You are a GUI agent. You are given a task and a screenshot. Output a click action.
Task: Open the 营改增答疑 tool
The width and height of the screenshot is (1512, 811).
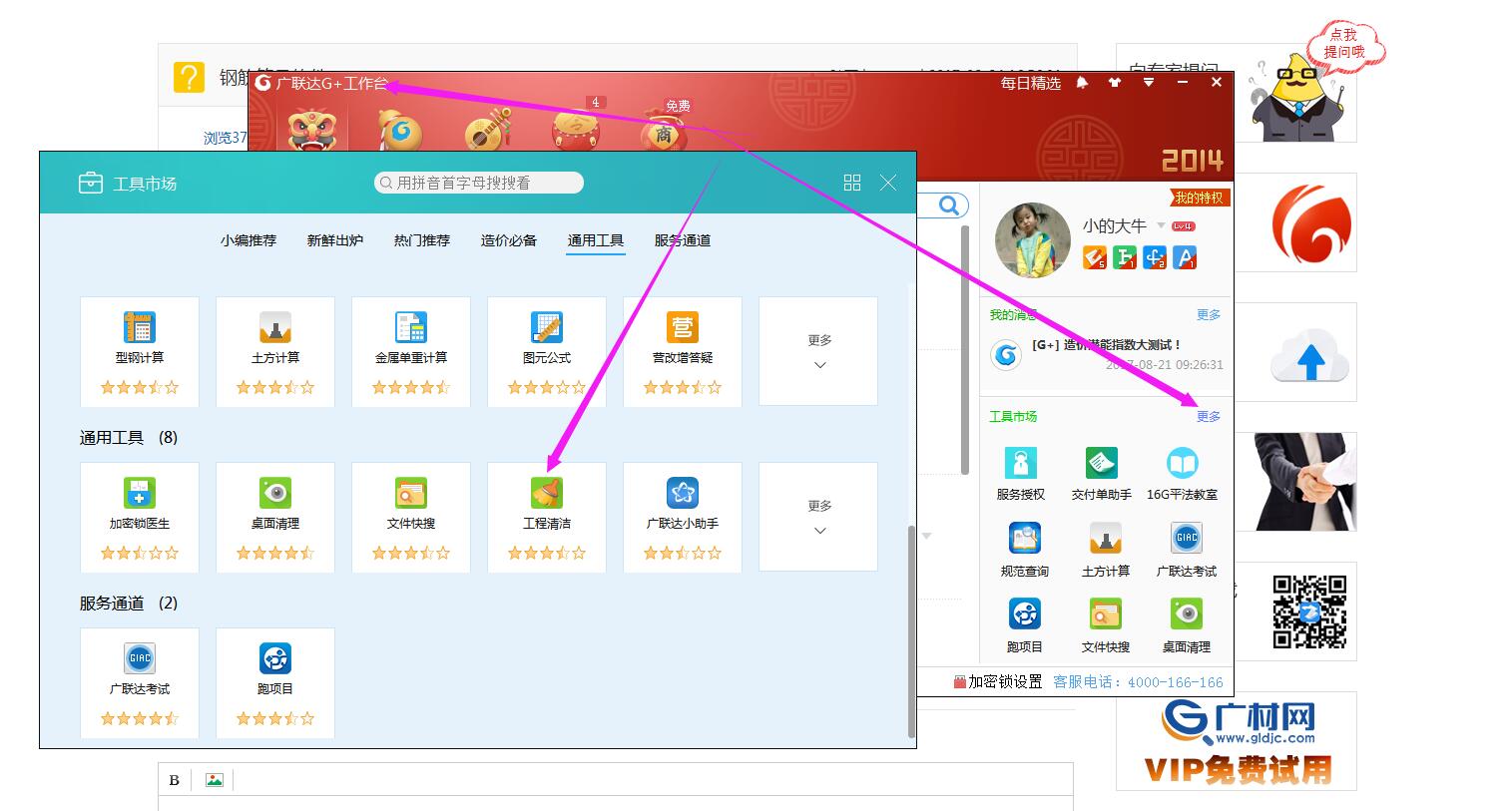[x=683, y=351]
